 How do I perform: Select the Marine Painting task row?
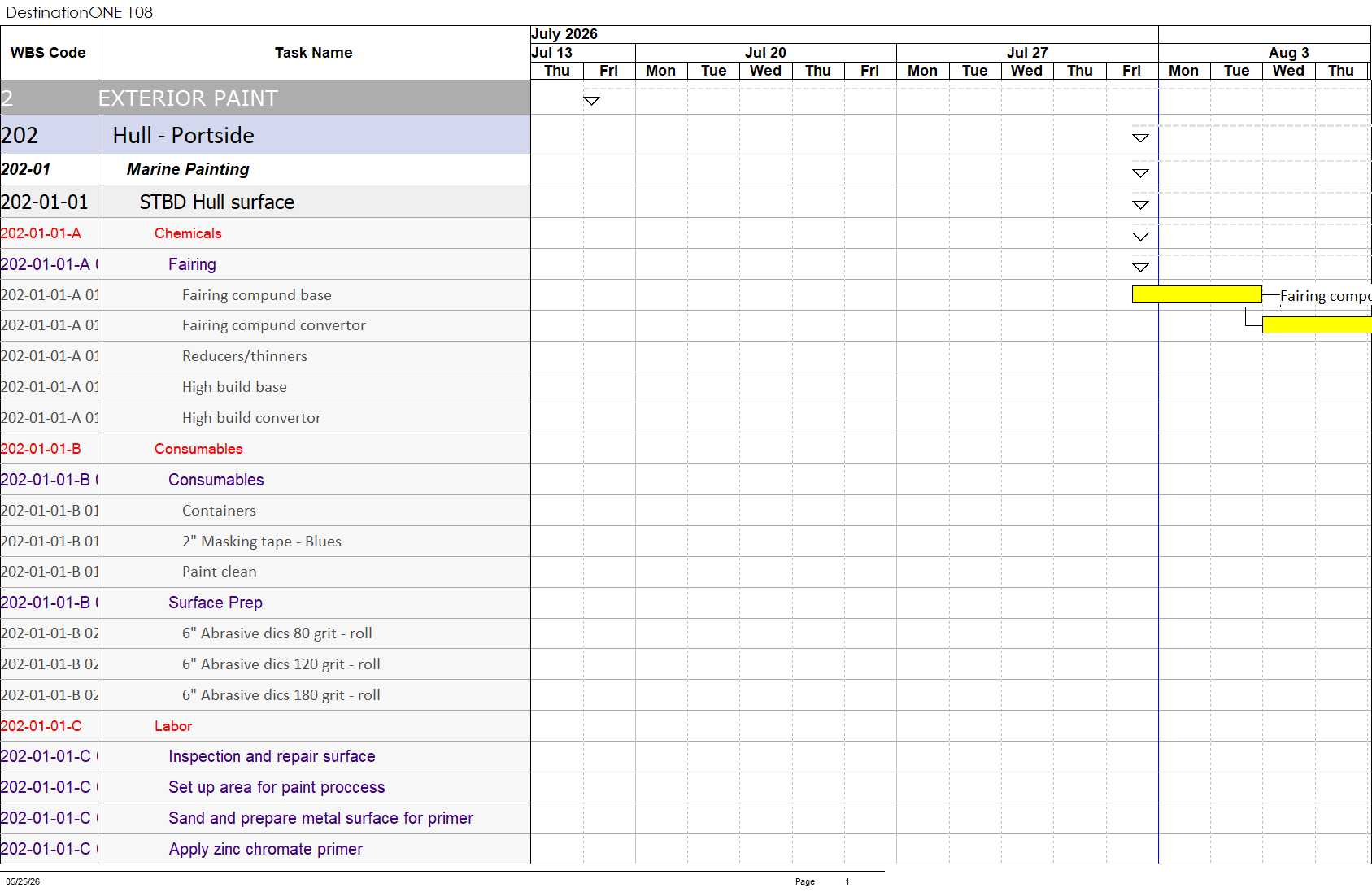[x=265, y=169]
